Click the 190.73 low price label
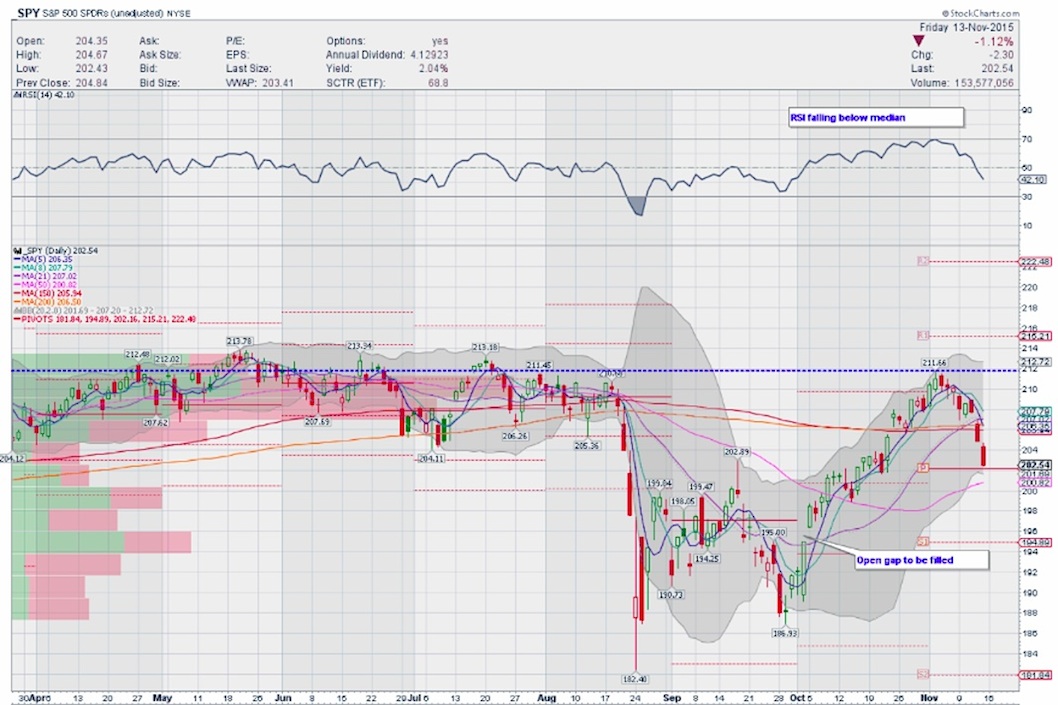Viewport: 1058px width, 705px height. tap(671, 595)
